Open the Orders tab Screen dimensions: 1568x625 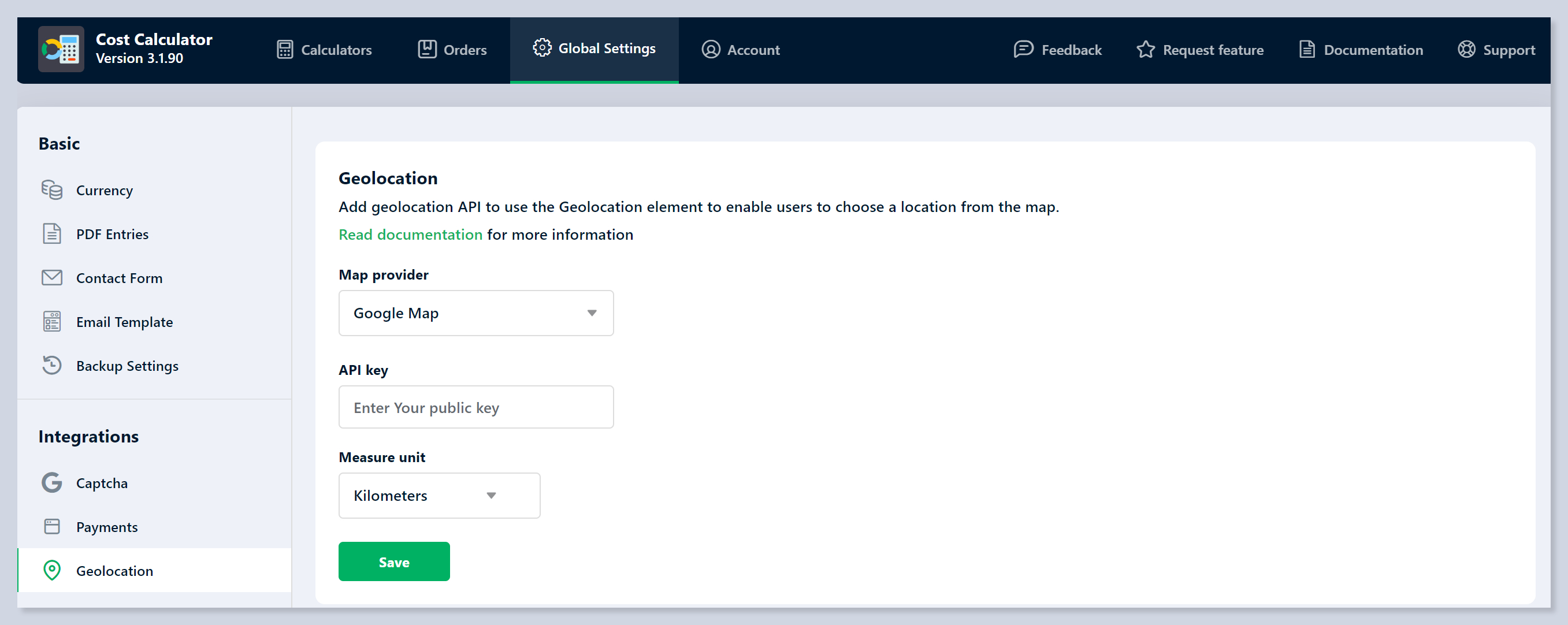tap(452, 50)
